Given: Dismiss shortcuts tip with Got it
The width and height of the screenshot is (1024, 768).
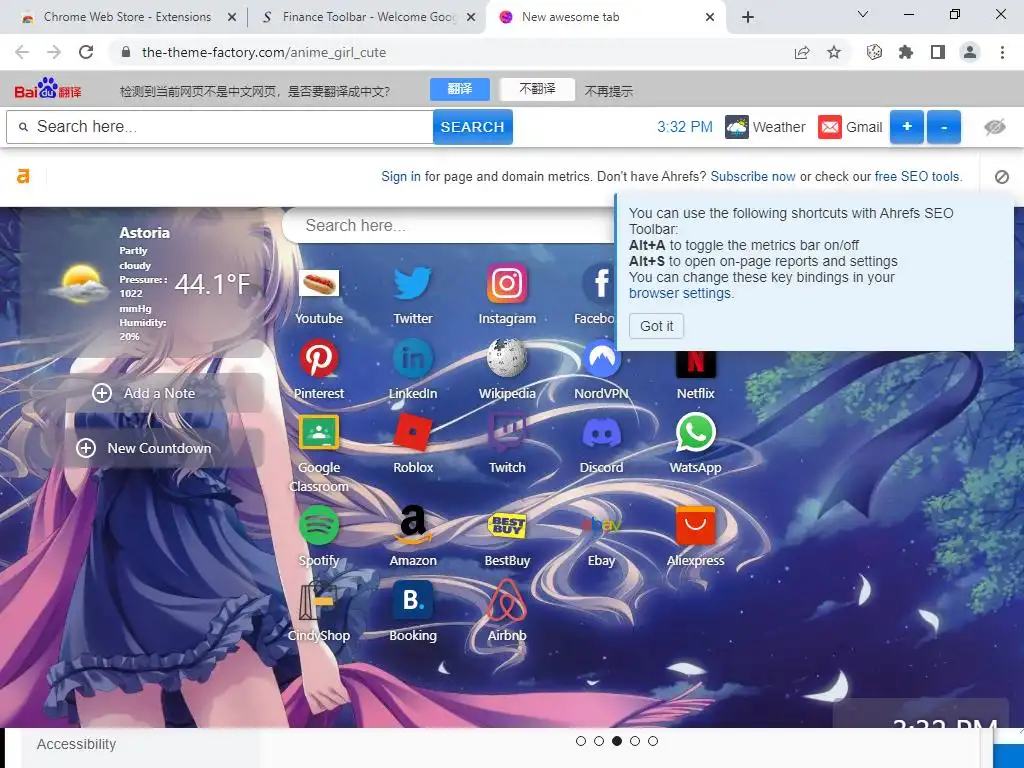Looking at the screenshot, I should [x=656, y=326].
